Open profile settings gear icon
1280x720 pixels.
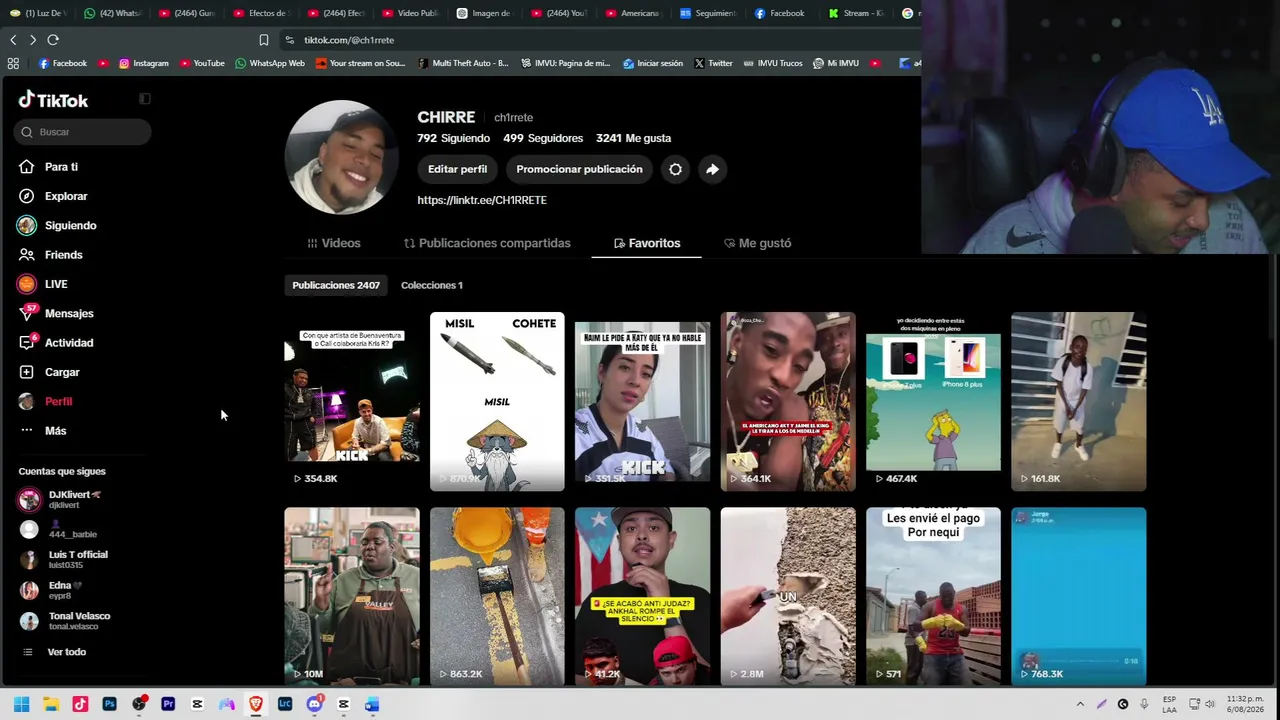(675, 169)
